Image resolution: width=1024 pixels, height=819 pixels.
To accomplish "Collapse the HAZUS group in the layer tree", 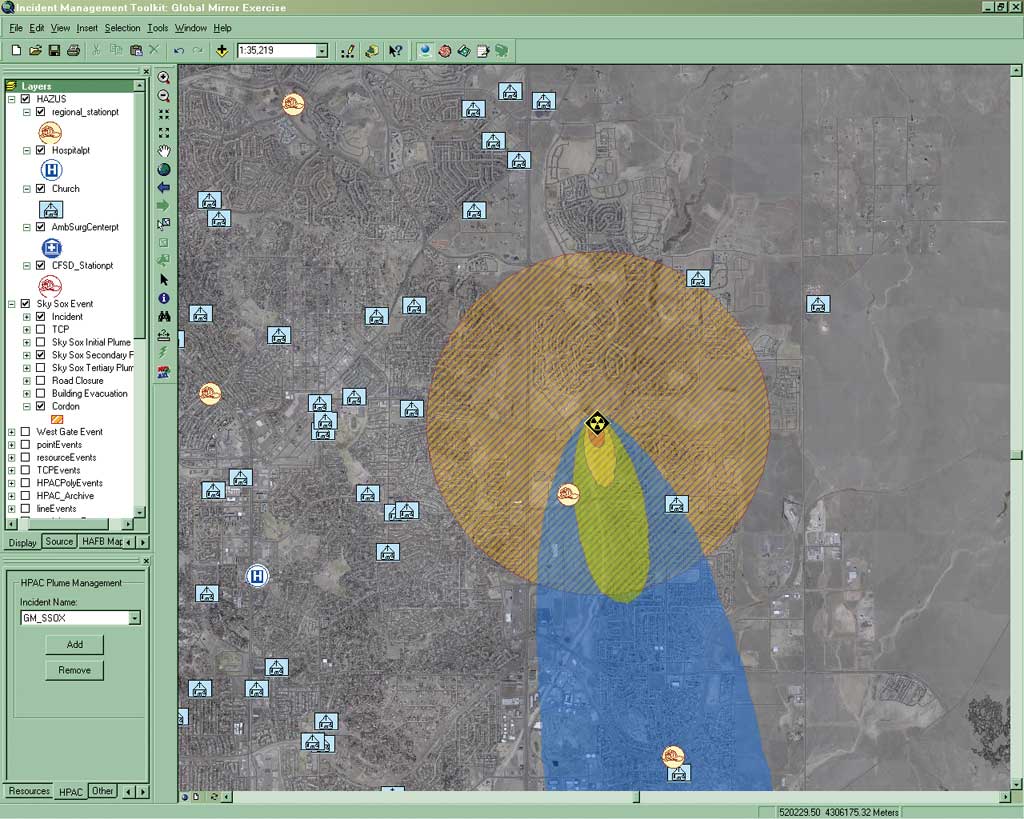I will tap(12, 99).
